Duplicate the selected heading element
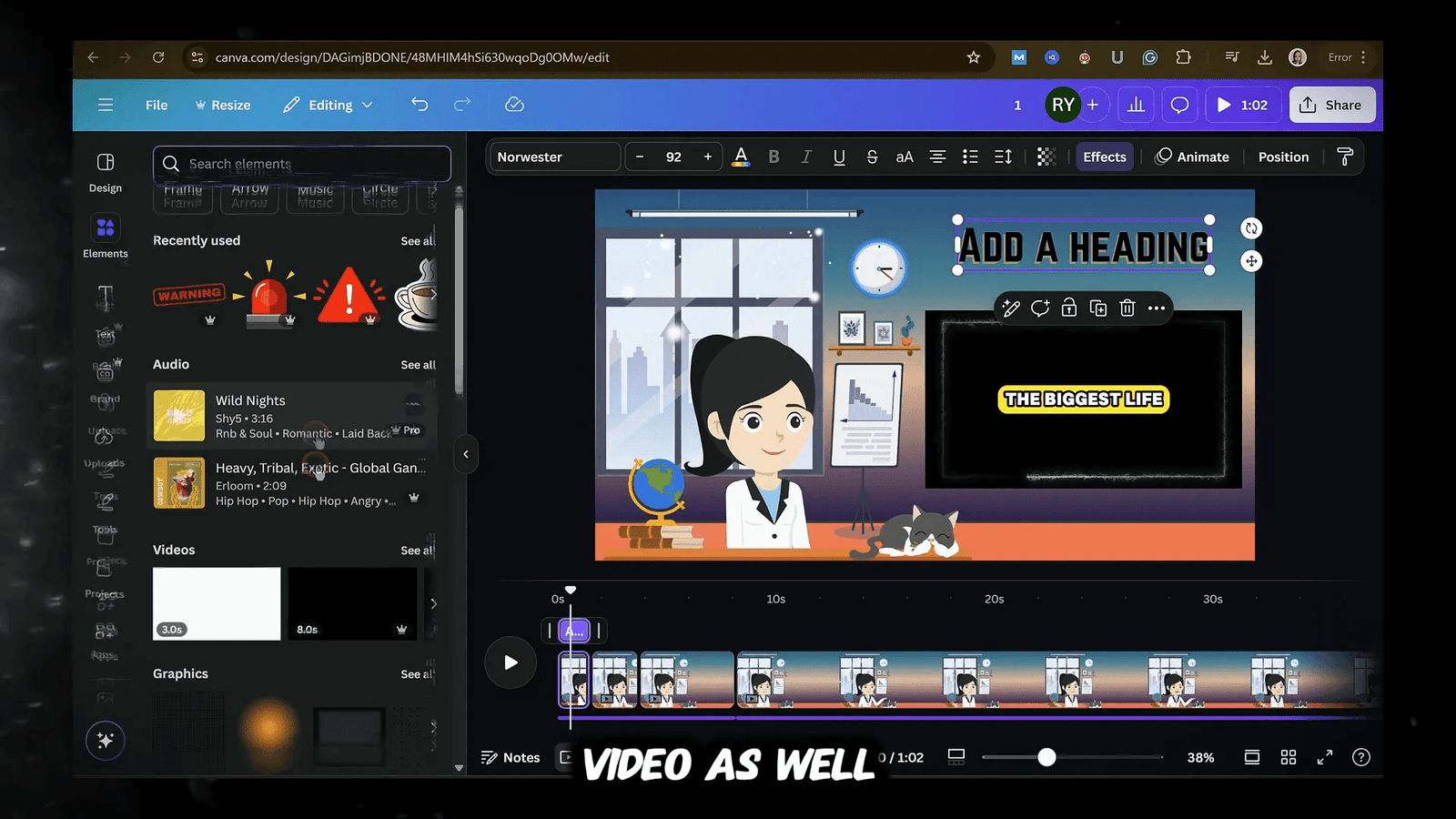The image size is (1456, 819). coord(1098,308)
